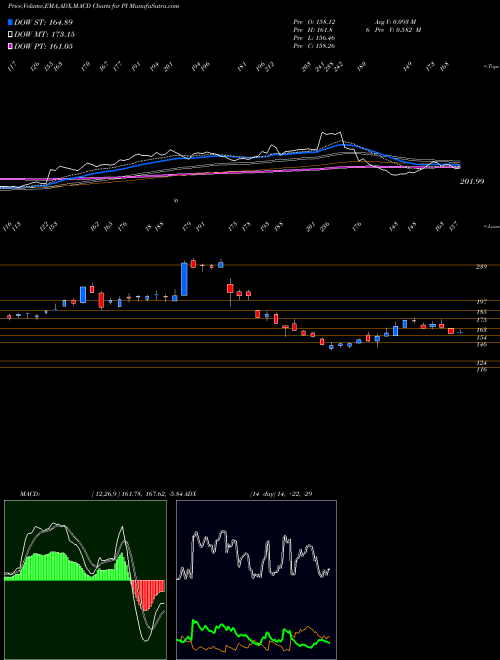Click the blue DOW ST legend swatch
The width and height of the screenshot is (500, 660).
11,22
